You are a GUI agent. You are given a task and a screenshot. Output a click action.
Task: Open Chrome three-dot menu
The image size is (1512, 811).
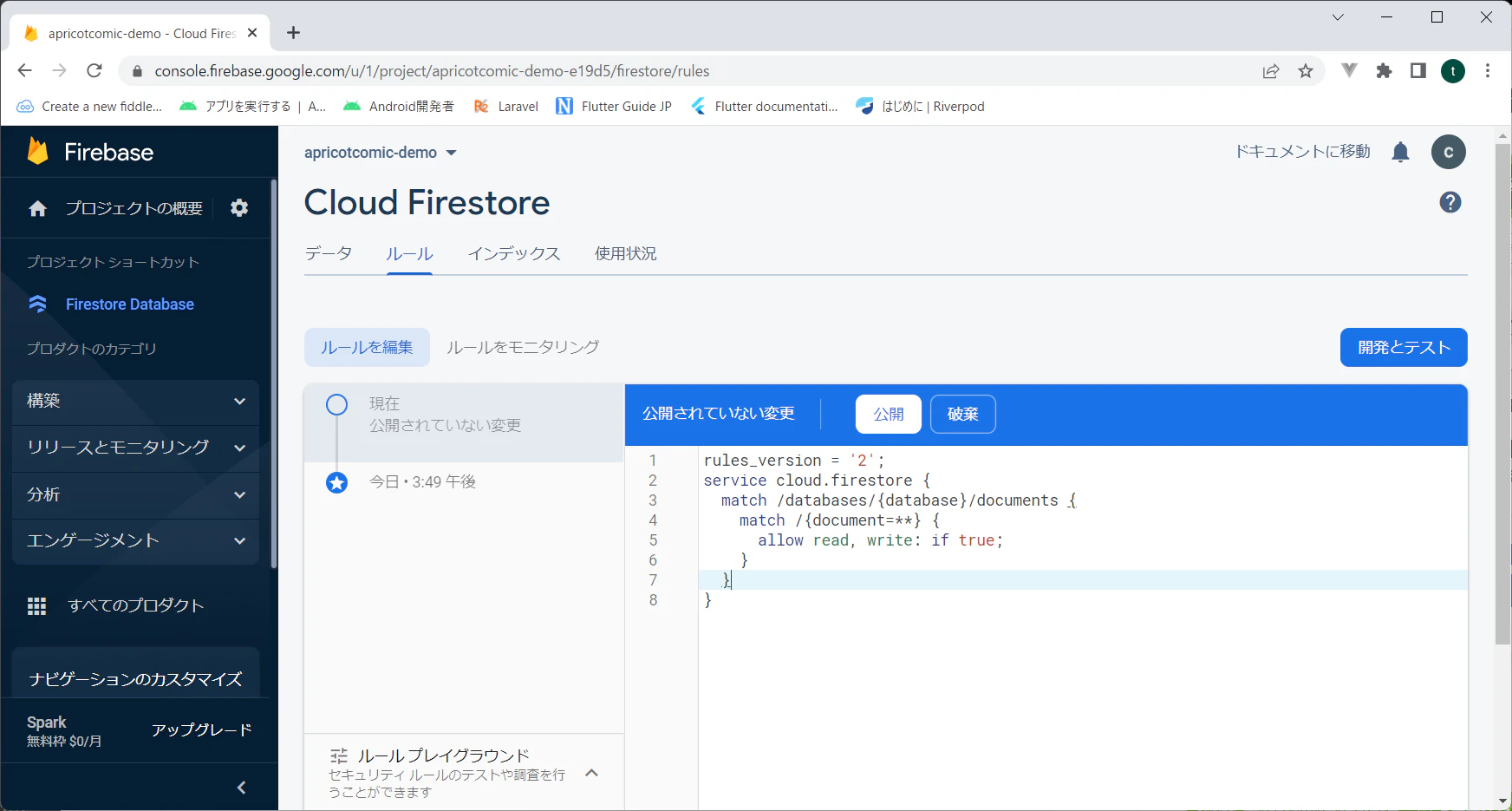click(1488, 71)
